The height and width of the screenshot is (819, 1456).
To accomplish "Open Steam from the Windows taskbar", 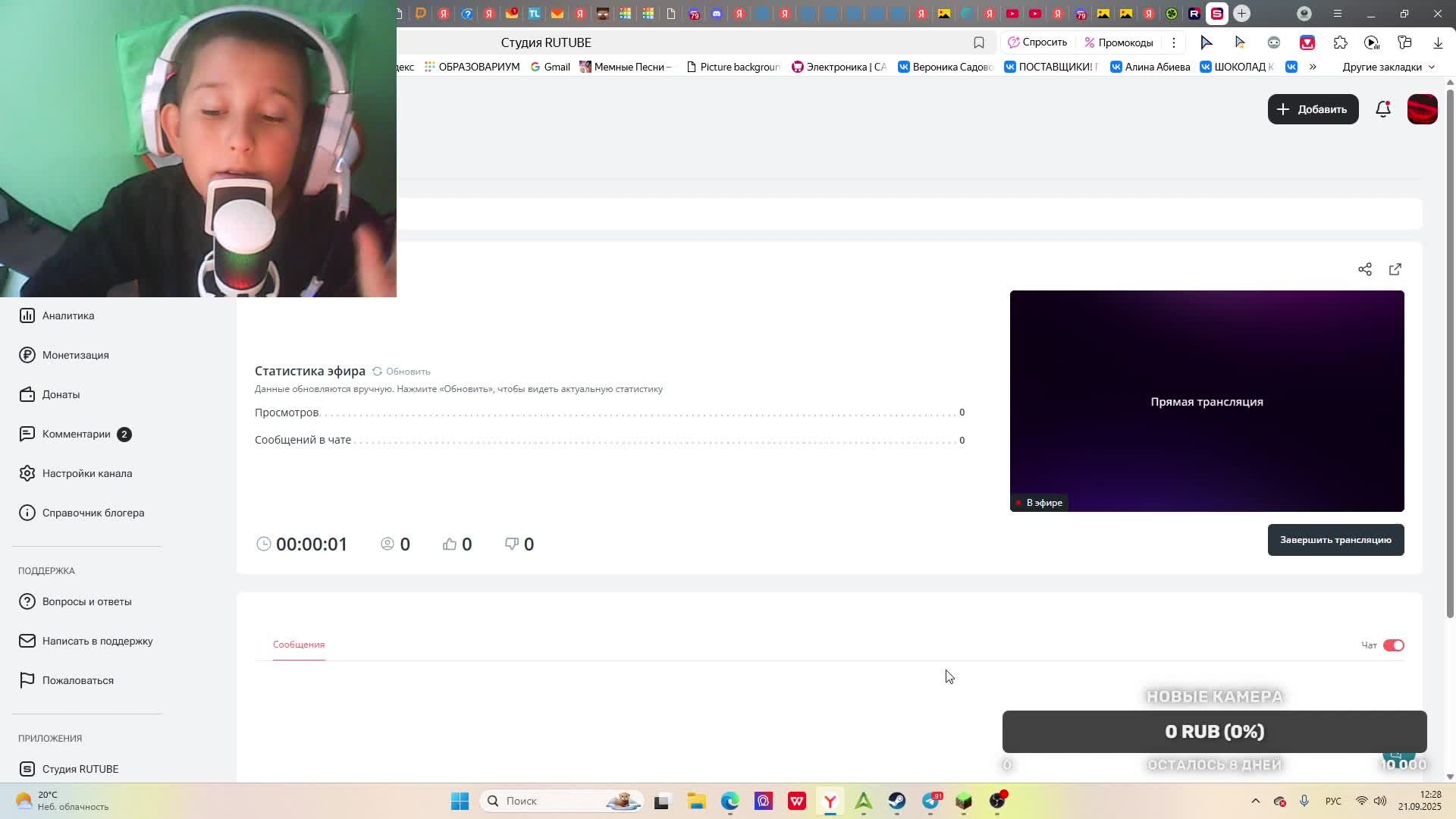I will pos(896,801).
